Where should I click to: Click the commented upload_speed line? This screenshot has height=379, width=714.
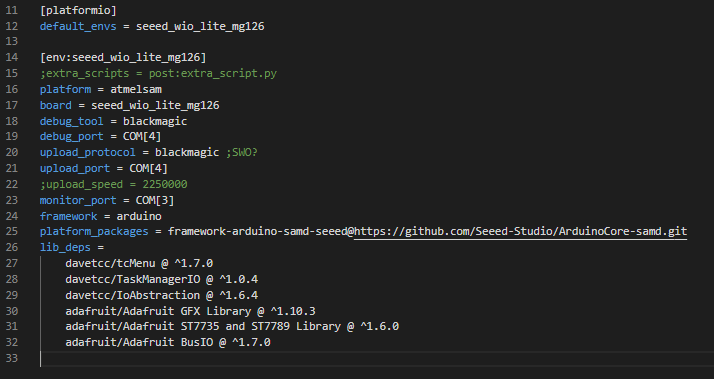coord(113,184)
